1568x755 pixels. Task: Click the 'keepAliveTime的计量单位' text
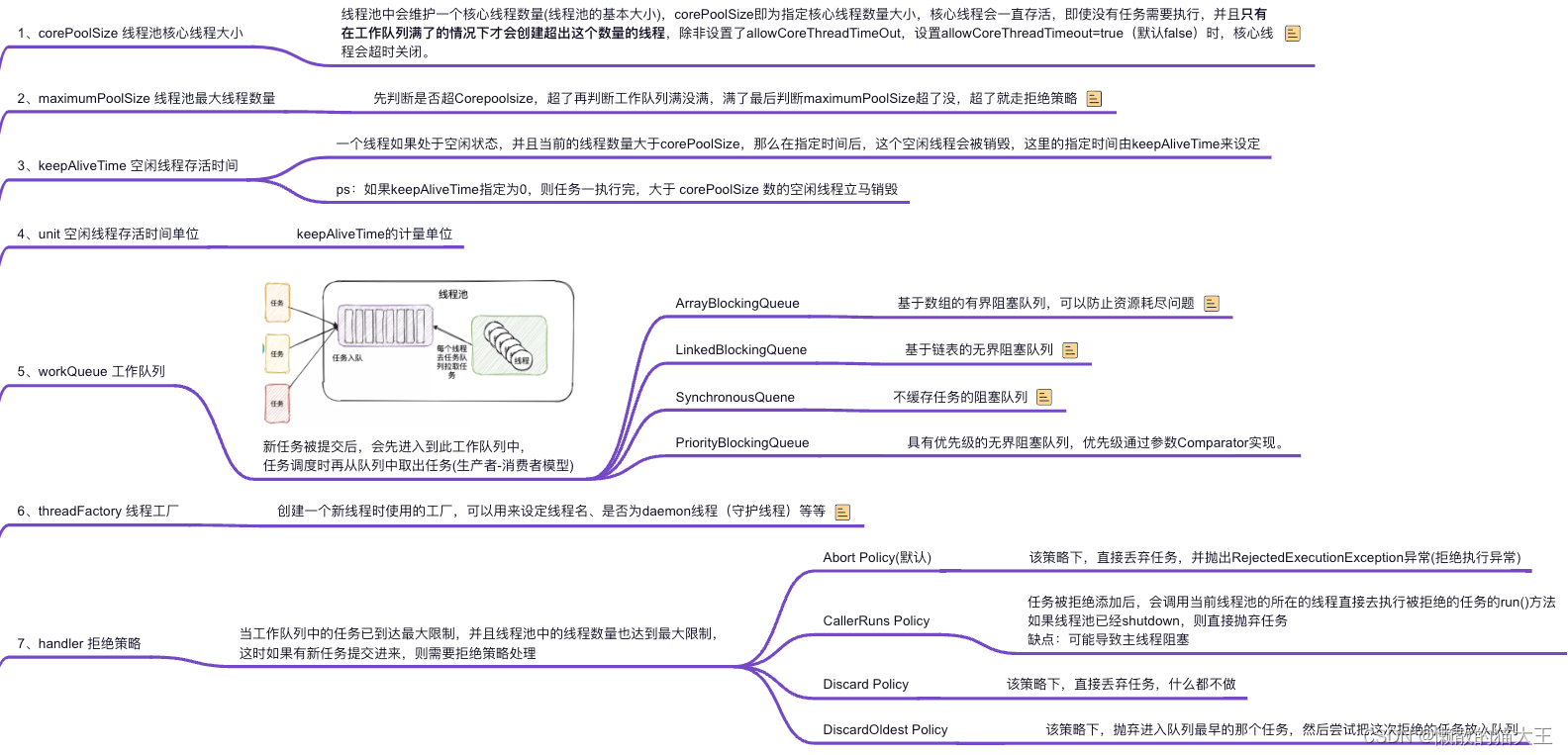click(x=374, y=235)
